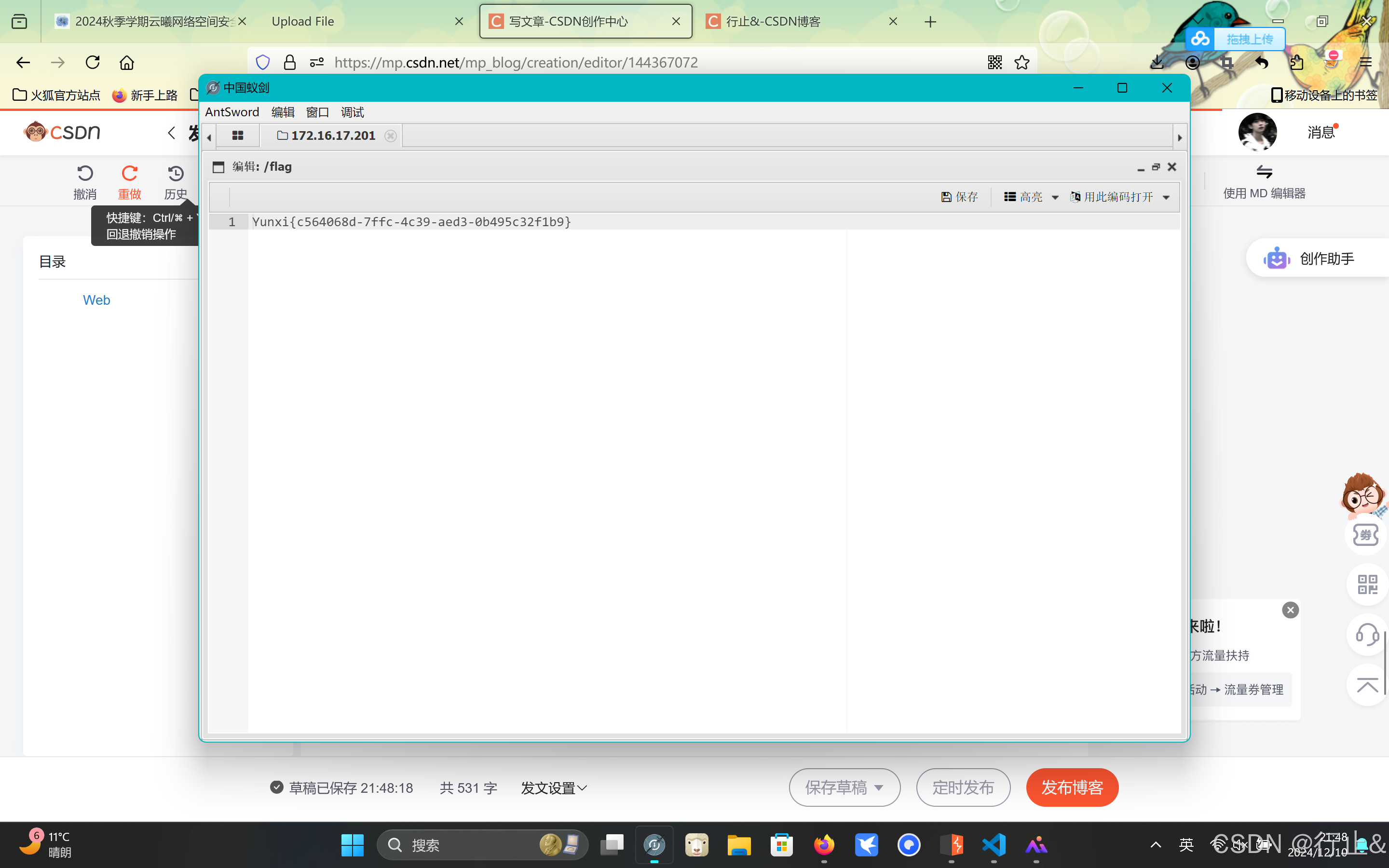Expand the open-with-encoding (用此编码打开) dropdown
Viewport: 1389px width, 868px height.
point(1166,198)
